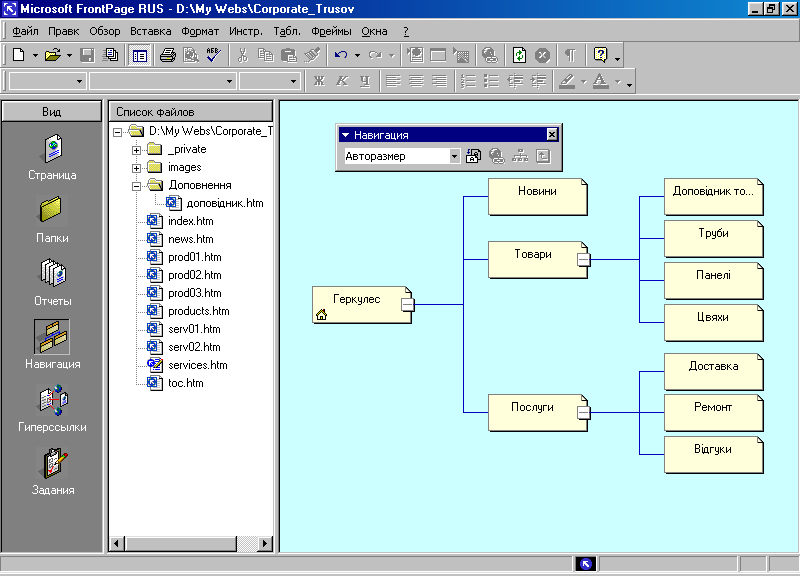Click the Numbered list icon
The width and height of the screenshot is (800, 576).
pyautogui.click(x=468, y=81)
